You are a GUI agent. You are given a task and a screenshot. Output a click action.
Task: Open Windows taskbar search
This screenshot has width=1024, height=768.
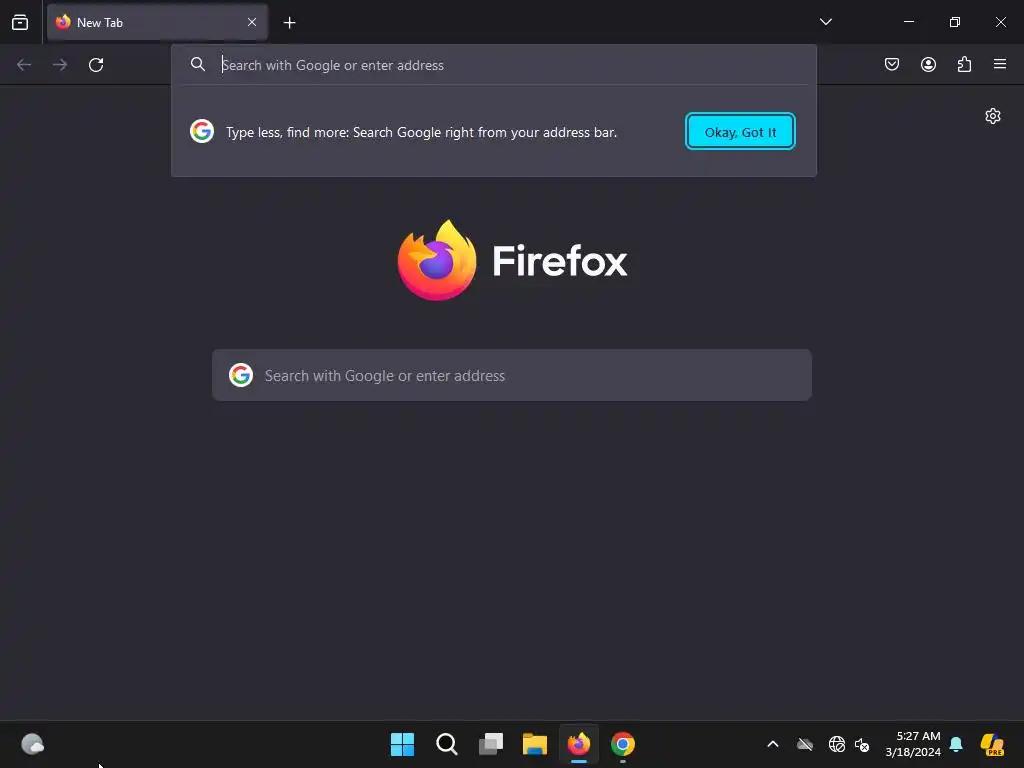click(447, 744)
